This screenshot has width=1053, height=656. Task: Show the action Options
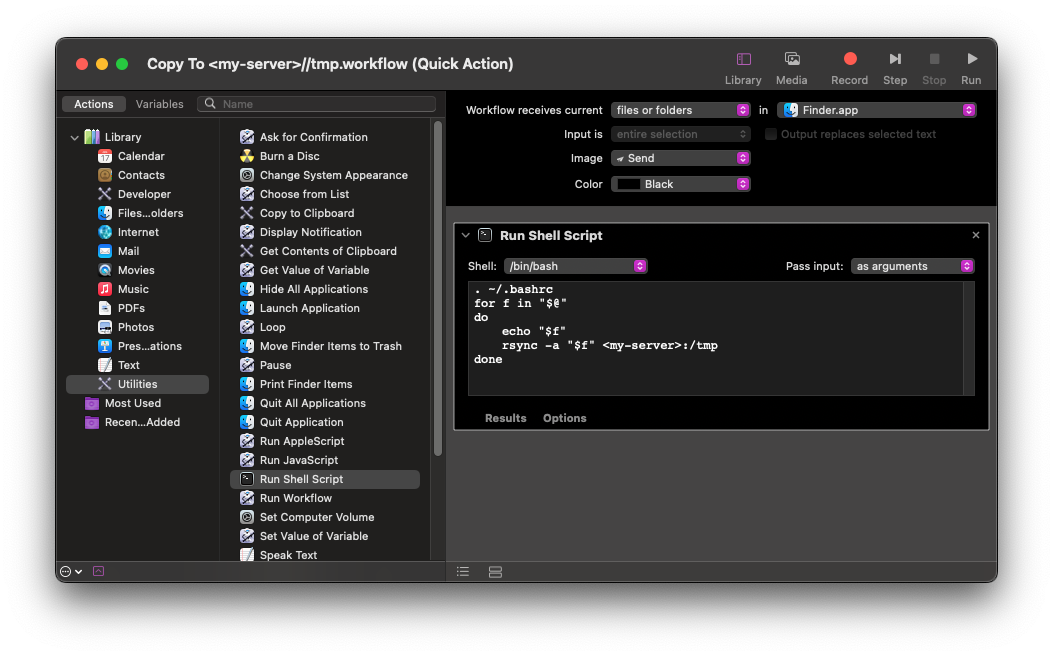click(565, 418)
